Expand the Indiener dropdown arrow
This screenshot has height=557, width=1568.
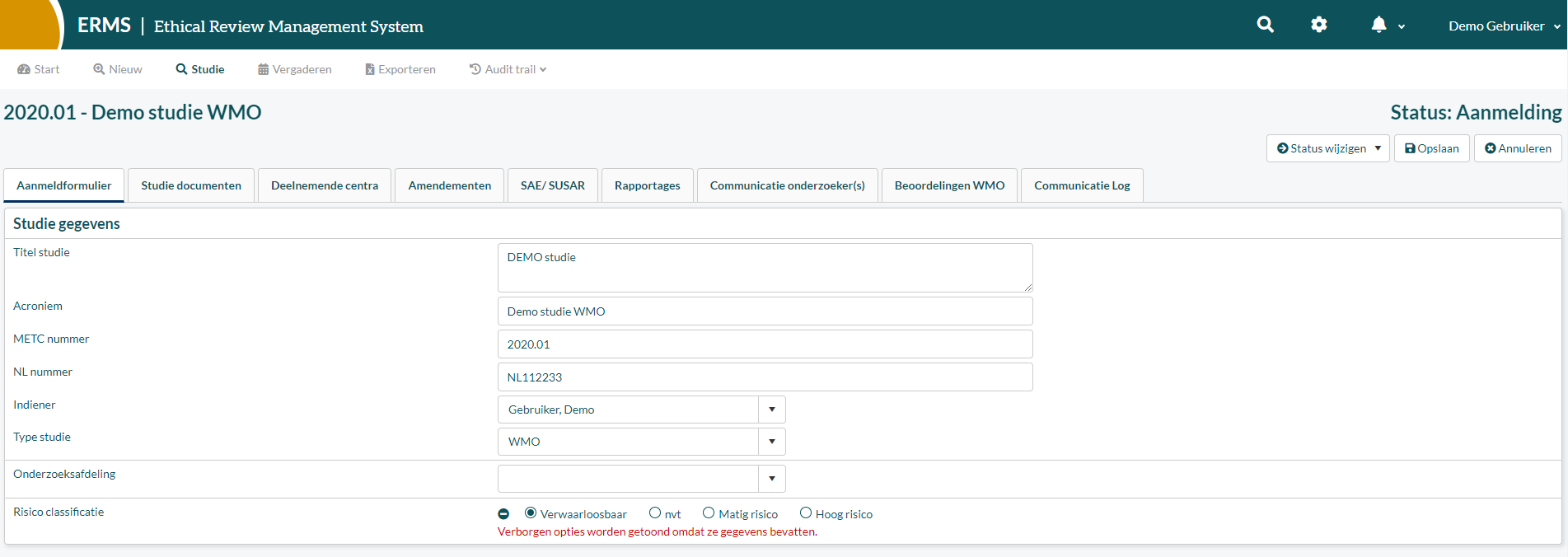click(772, 410)
